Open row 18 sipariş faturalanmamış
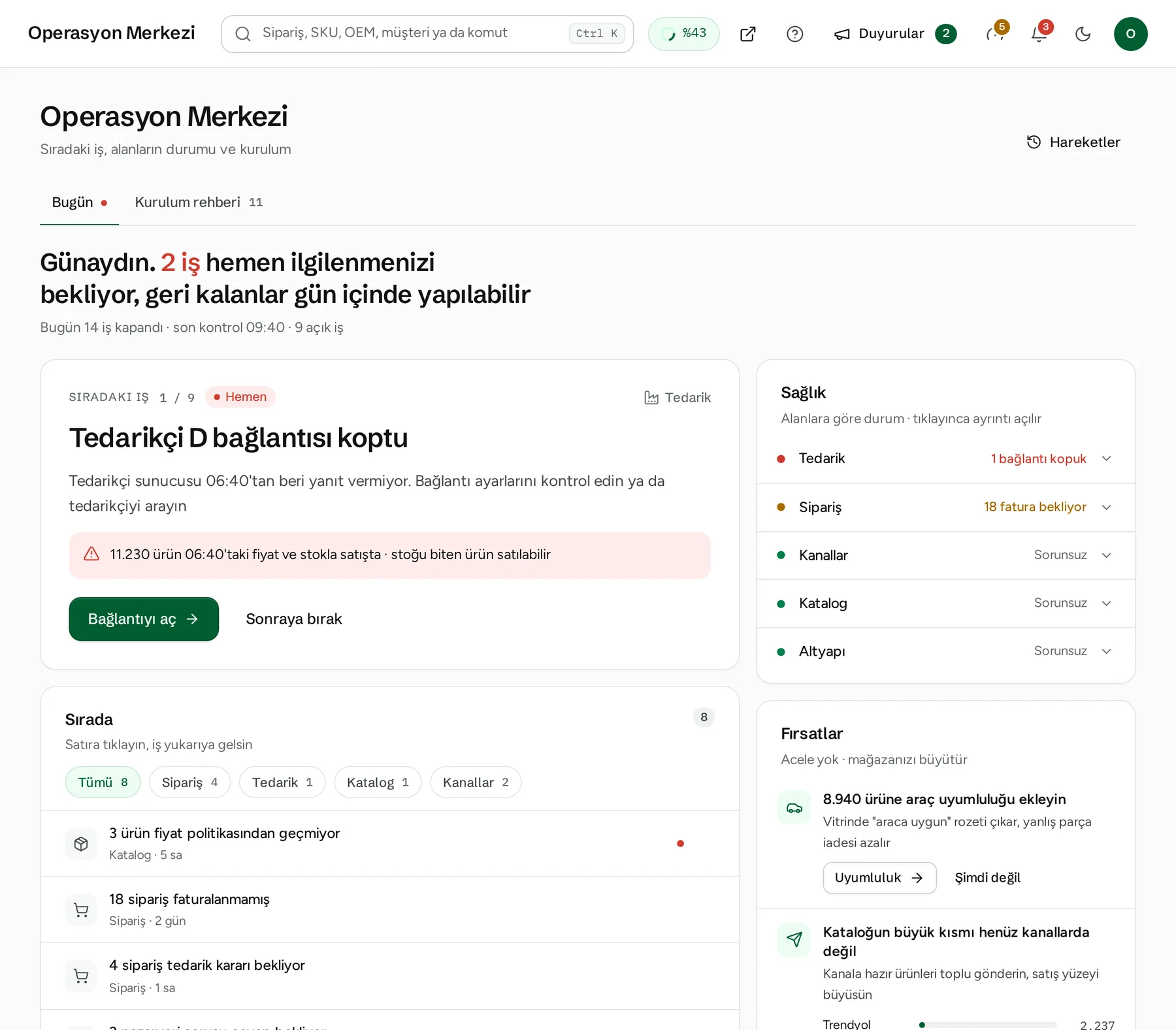 coord(390,910)
